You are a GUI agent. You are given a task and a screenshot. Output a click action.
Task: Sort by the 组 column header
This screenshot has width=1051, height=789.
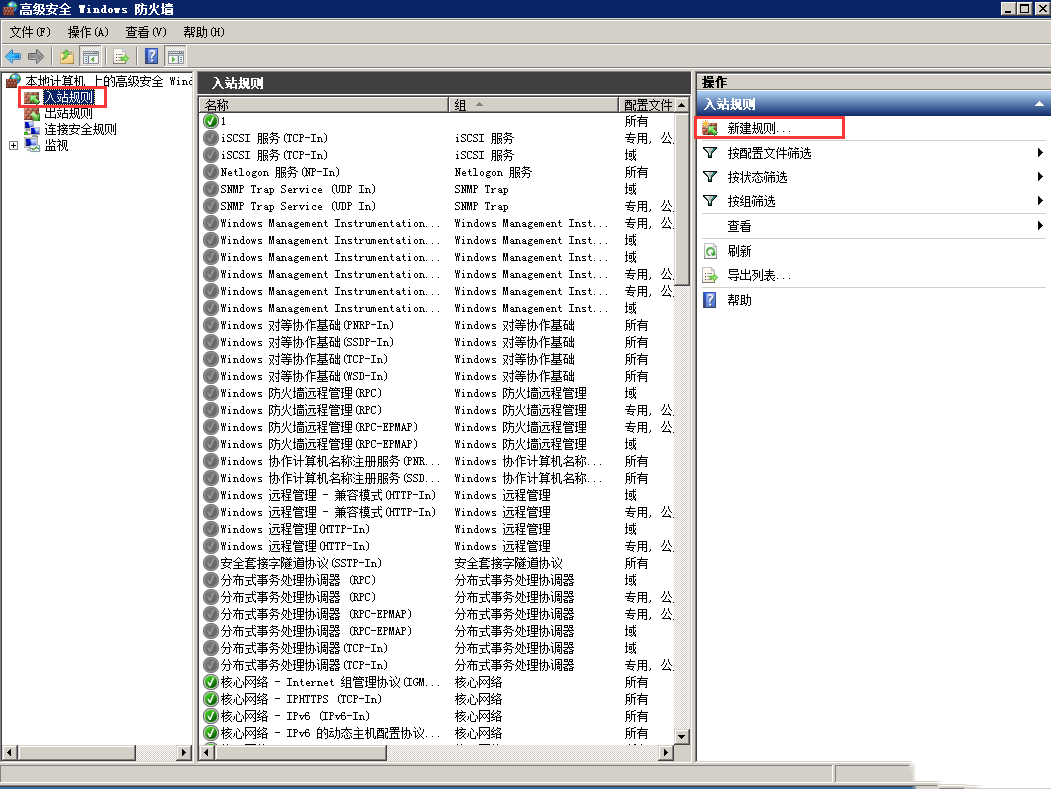[x=534, y=105]
